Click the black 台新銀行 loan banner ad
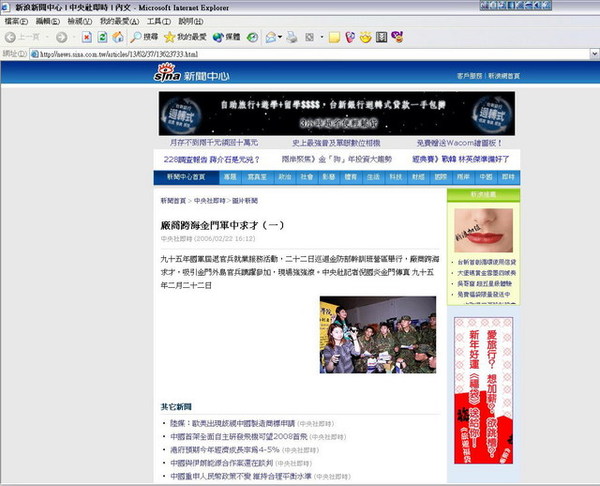The height and width of the screenshot is (486, 600). point(337,113)
